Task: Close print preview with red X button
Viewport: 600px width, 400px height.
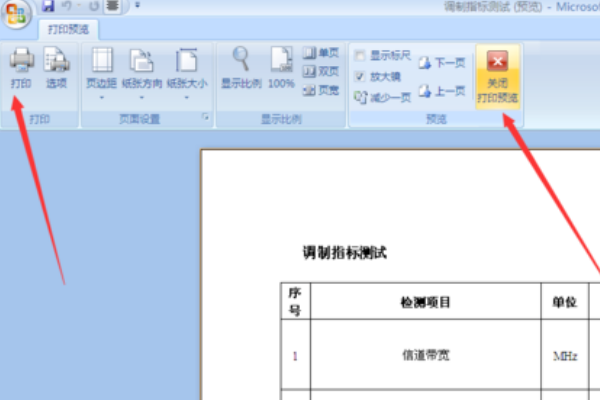Action: 497,77
